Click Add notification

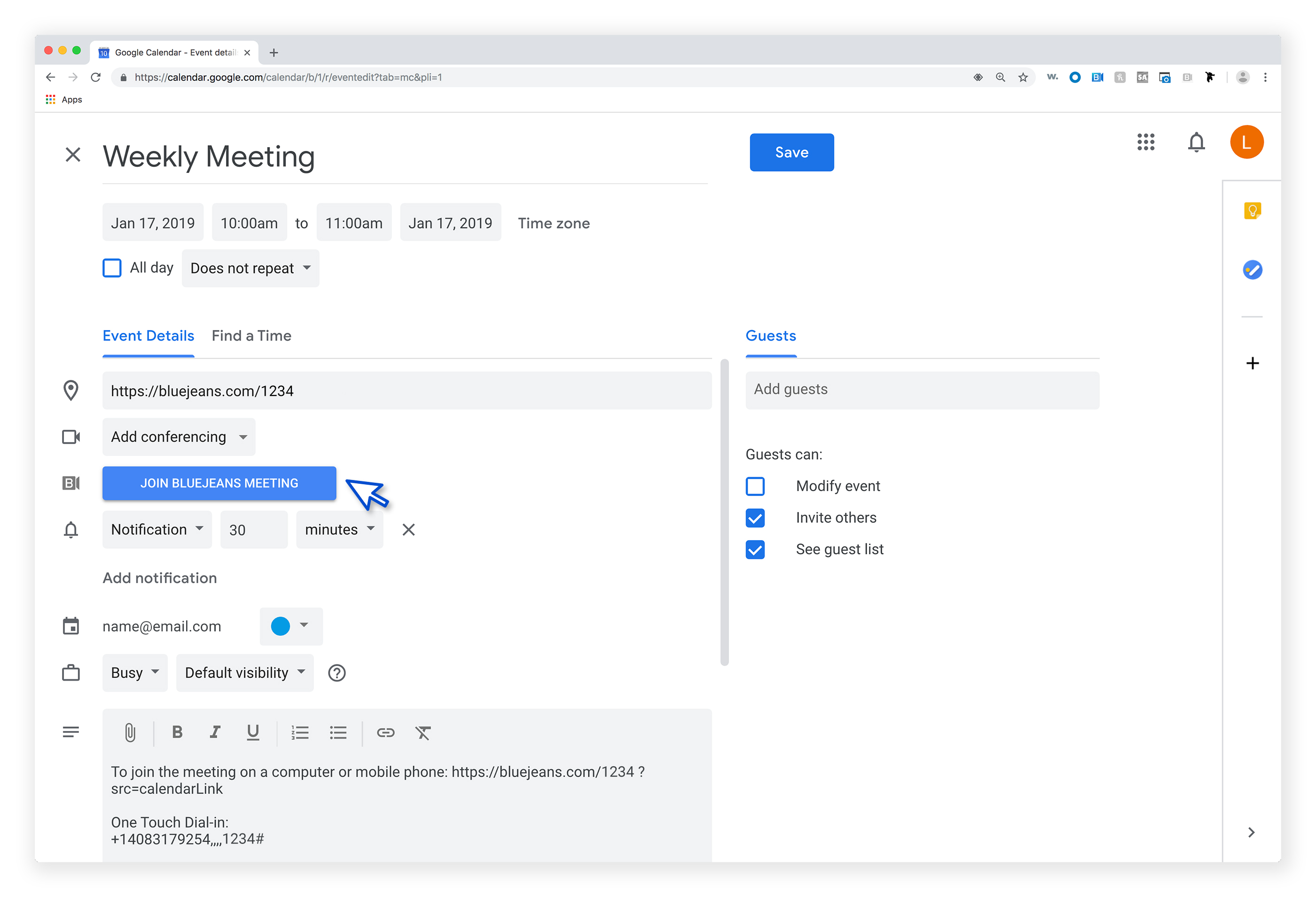point(160,578)
